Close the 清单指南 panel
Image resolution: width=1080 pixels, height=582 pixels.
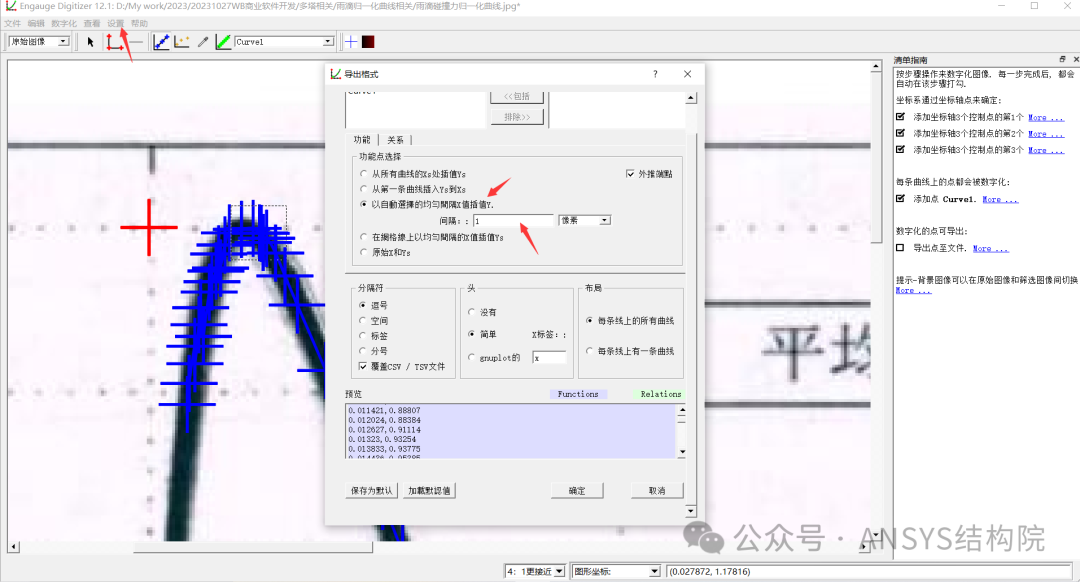tap(1075, 59)
